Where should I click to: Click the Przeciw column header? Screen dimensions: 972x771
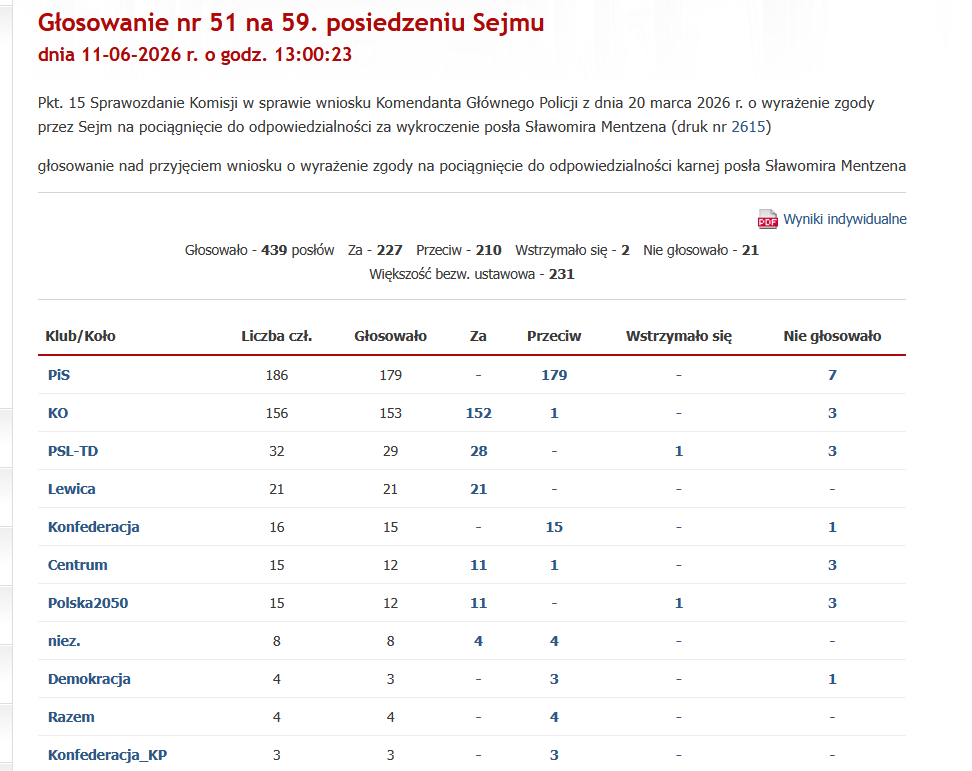(x=554, y=336)
